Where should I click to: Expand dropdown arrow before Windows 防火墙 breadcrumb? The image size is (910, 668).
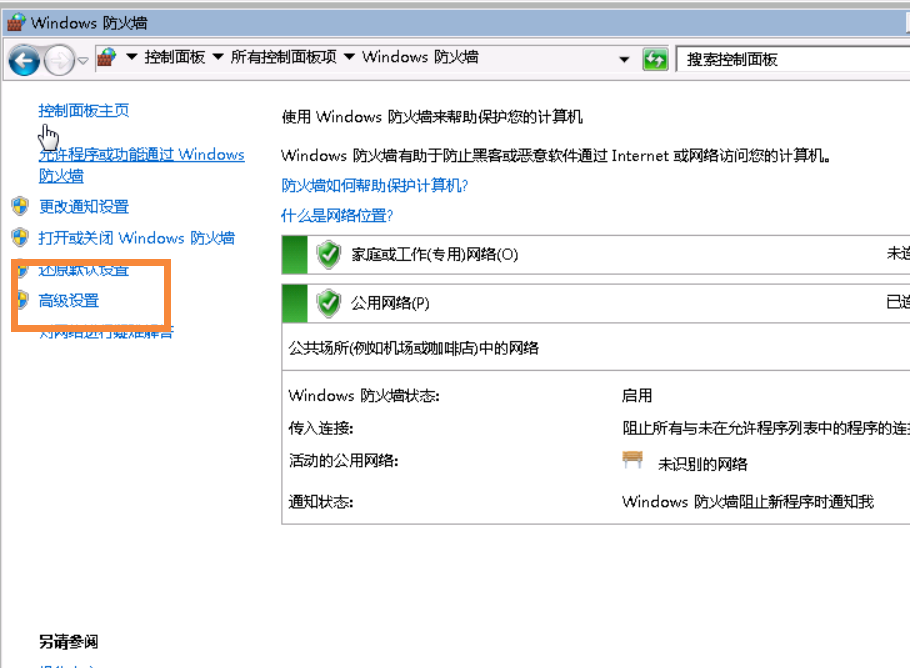pos(349,57)
